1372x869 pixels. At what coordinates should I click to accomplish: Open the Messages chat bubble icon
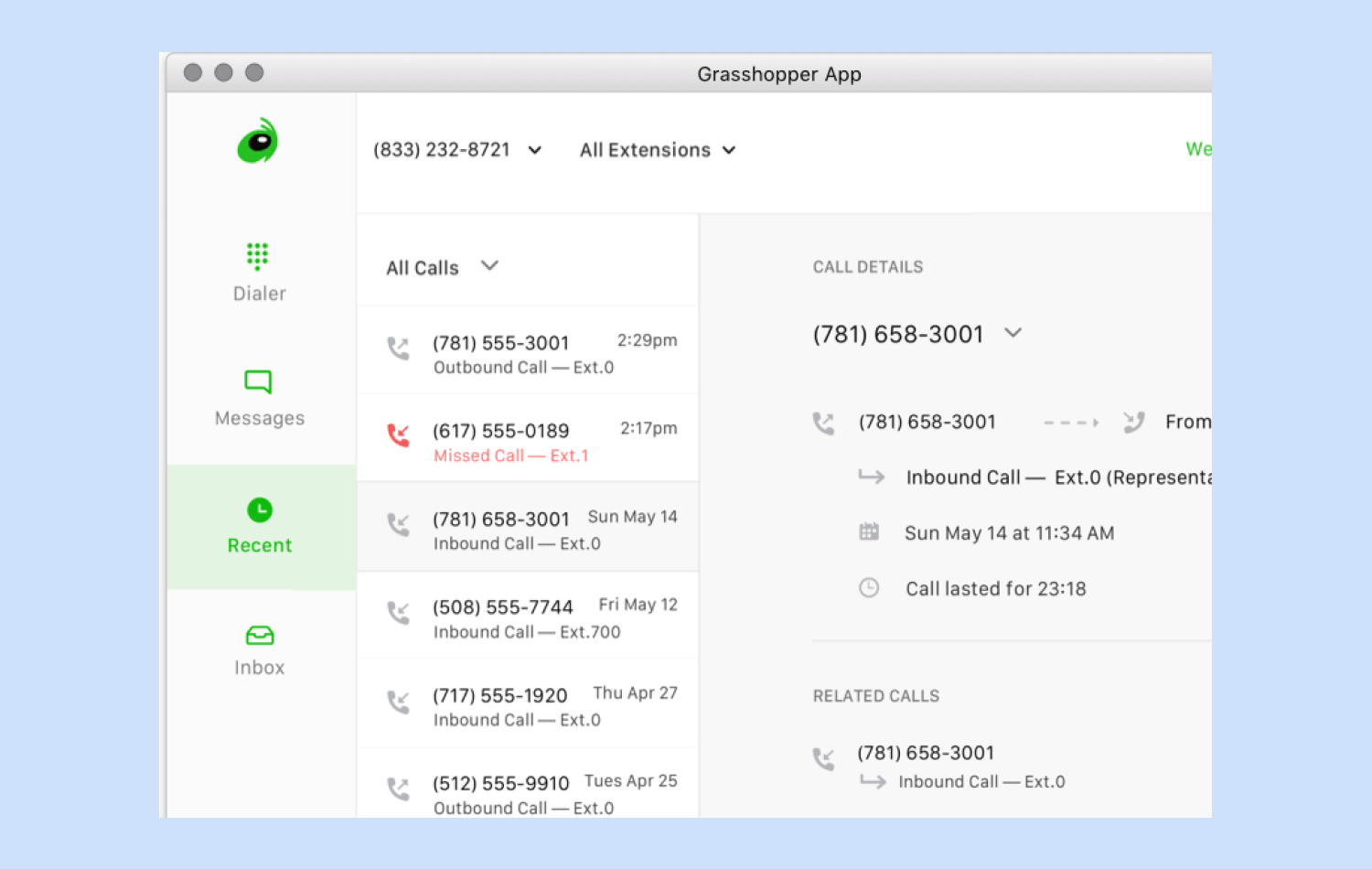pyautogui.click(x=257, y=381)
